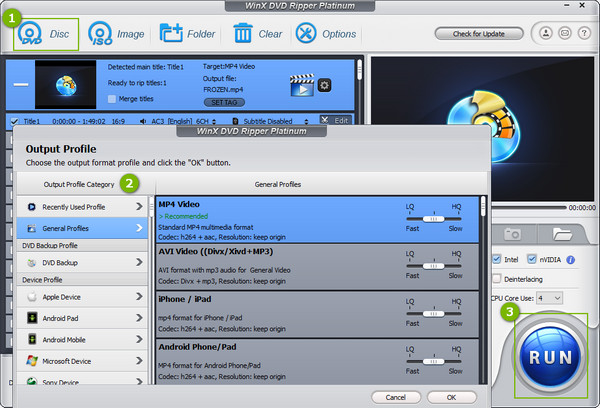Enable the Merge titles checkbox
This screenshot has height=408, width=600.
point(112,99)
